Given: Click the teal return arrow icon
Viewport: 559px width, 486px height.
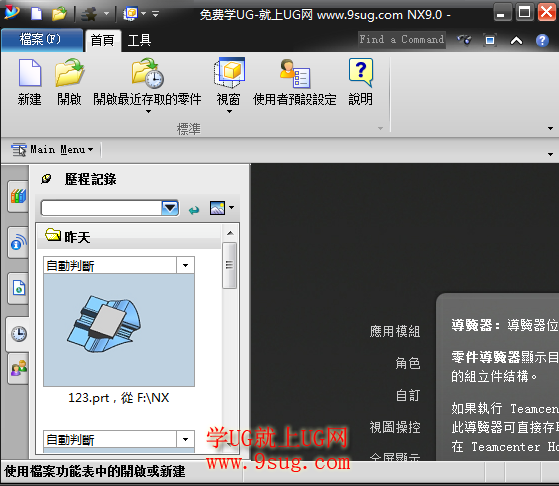Looking at the screenshot, I should coord(194,210).
